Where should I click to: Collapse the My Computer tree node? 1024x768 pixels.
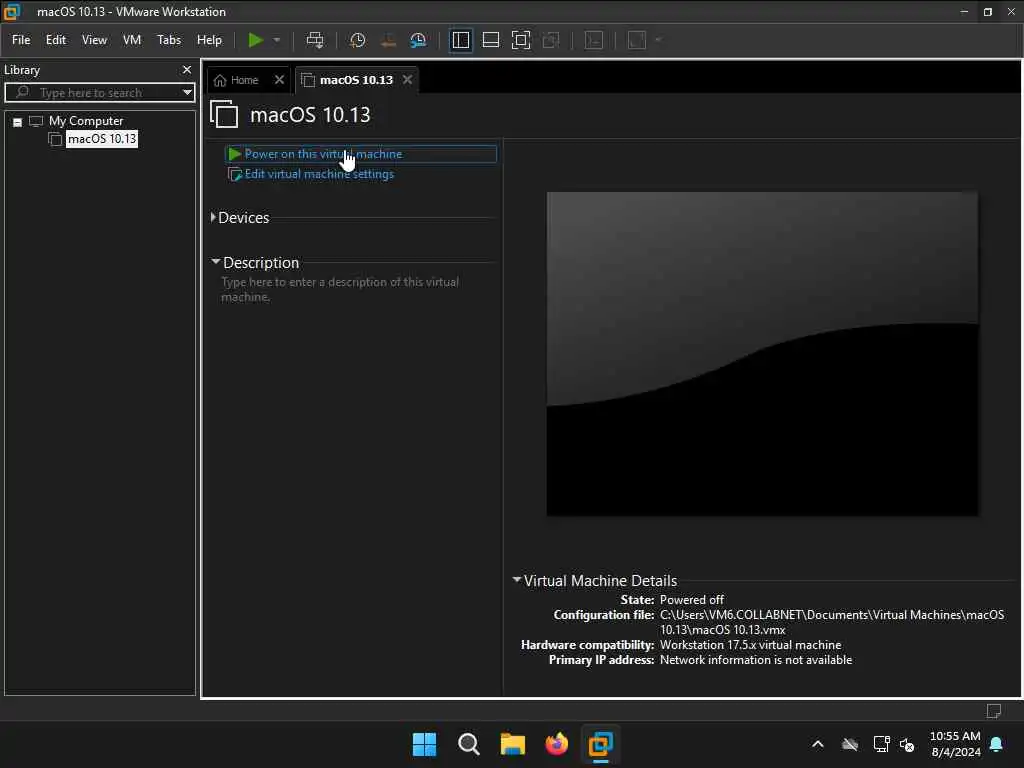tap(18, 122)
